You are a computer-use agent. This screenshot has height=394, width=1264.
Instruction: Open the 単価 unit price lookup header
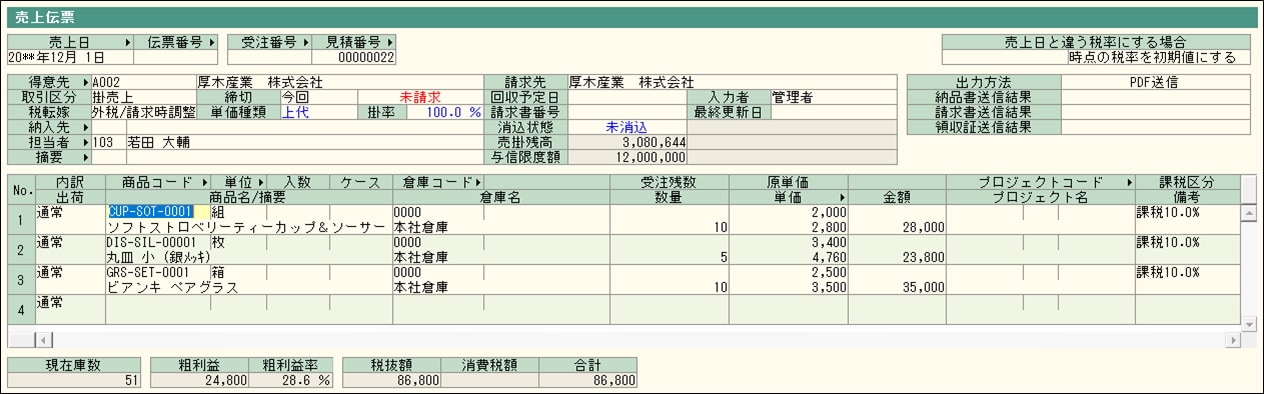tap(789, 198)
